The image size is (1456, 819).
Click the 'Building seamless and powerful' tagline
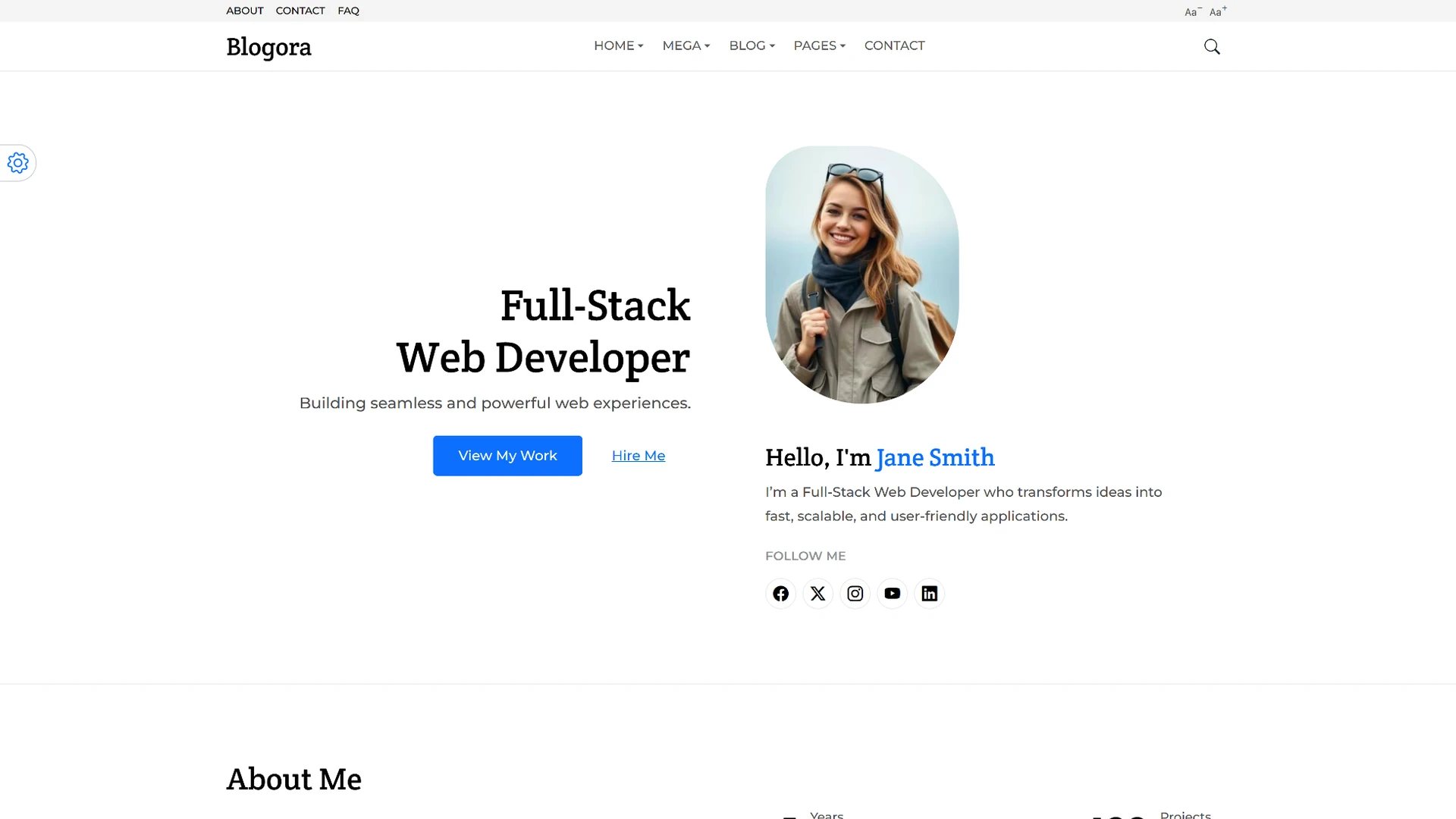(x=494, y=403)
